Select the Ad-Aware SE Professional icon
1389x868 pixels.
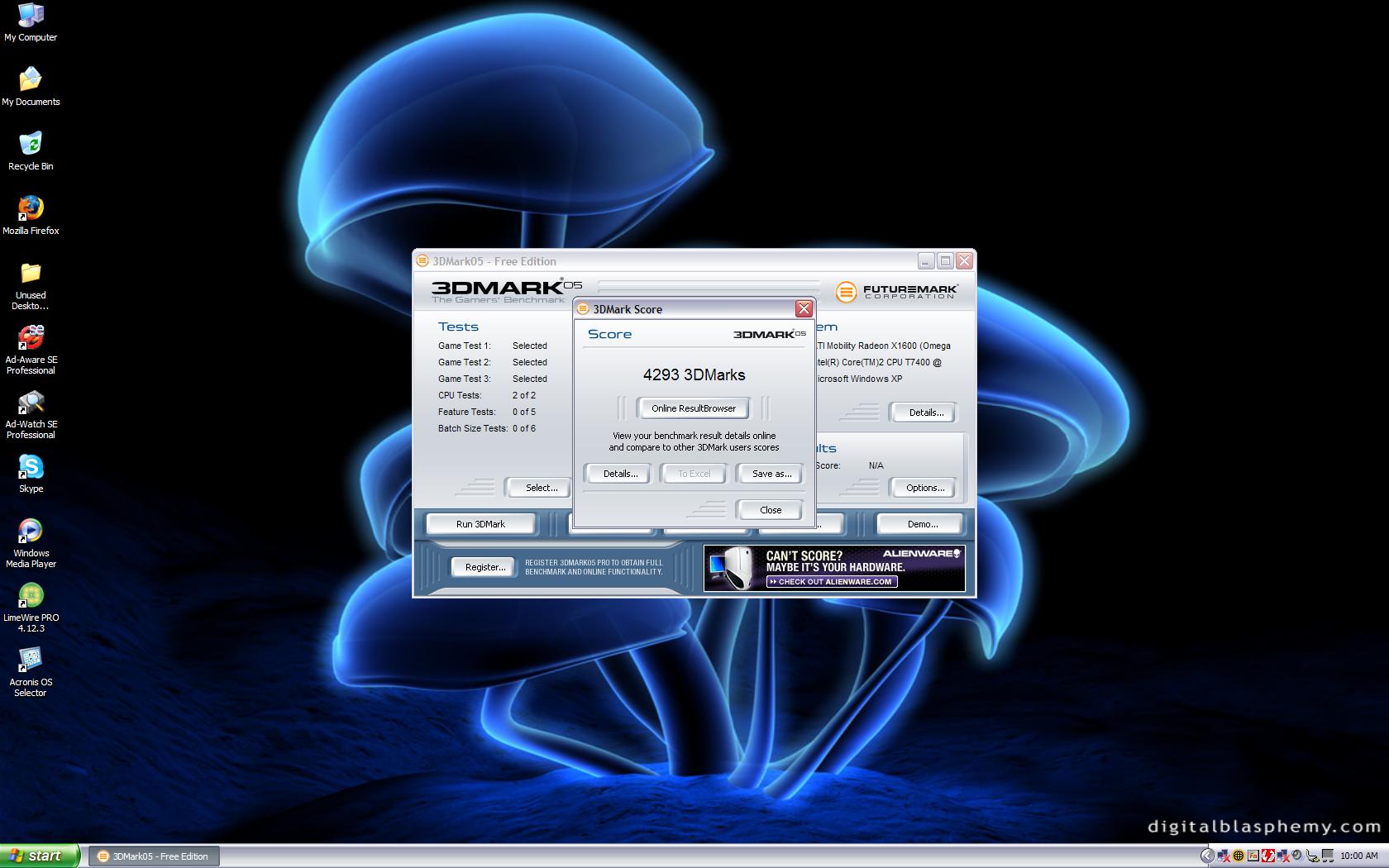(31, 351)
